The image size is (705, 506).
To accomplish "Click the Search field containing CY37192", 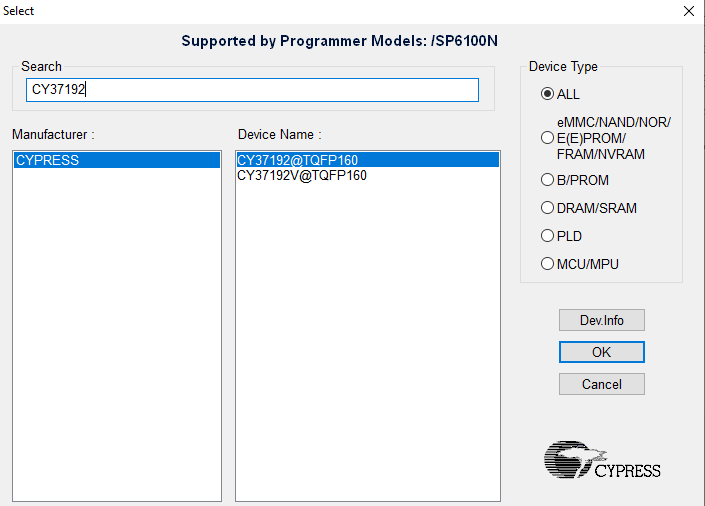I will tap(252, 90).
